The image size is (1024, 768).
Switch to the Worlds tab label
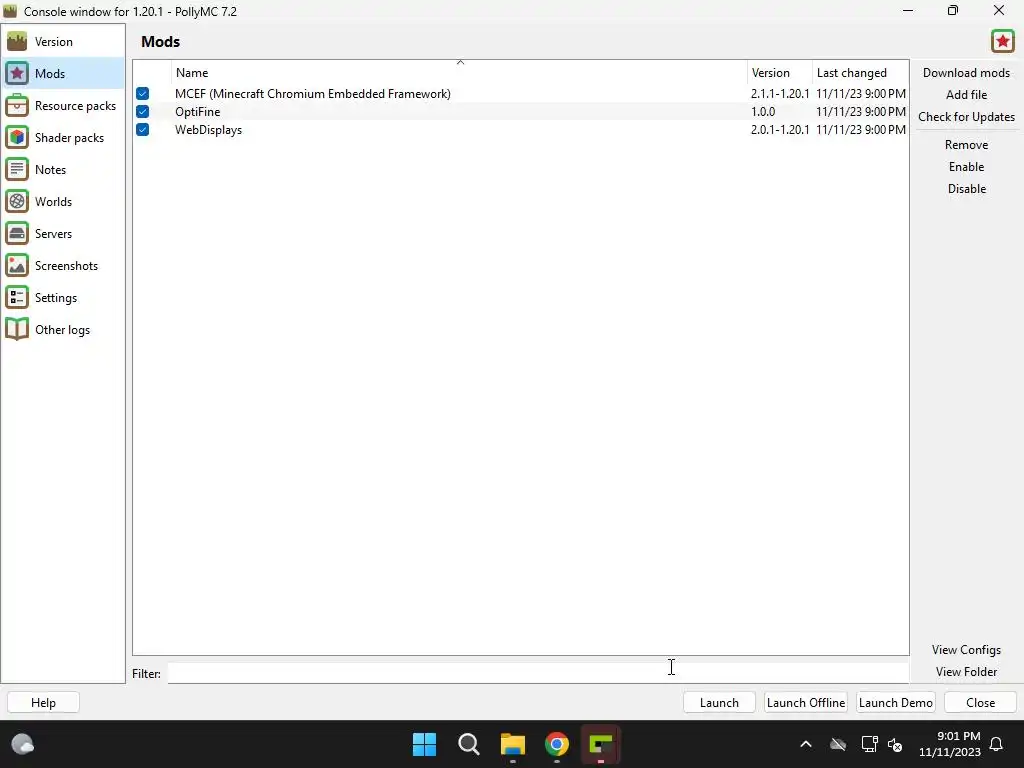coord(54,202)
